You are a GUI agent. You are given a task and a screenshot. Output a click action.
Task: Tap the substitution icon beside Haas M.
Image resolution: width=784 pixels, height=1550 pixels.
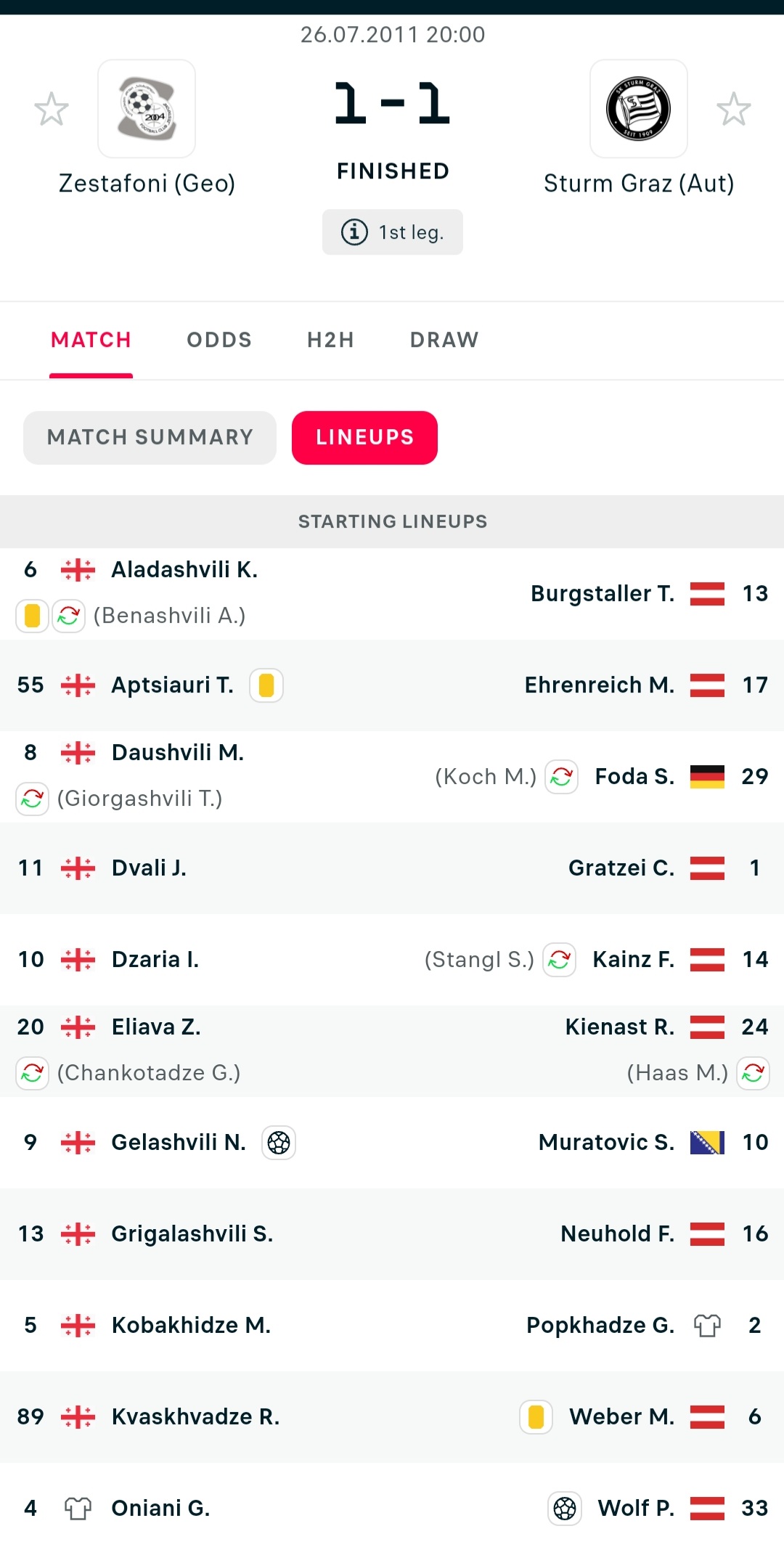tap(754, 1073)
